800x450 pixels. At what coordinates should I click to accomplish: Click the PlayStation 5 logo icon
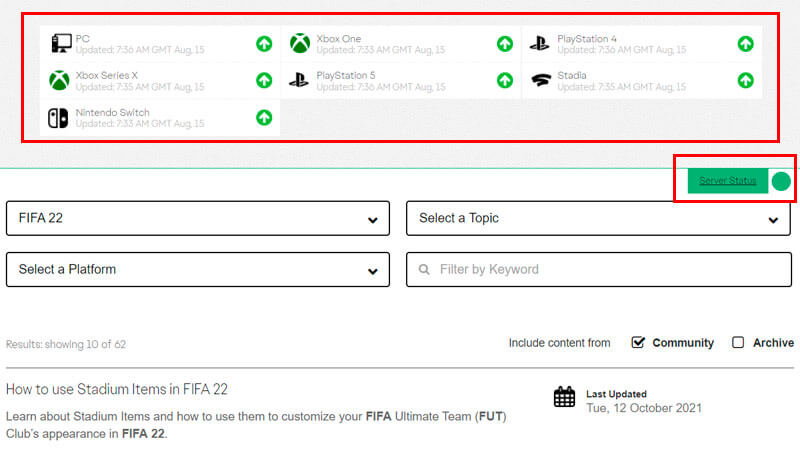click(299, 80)
